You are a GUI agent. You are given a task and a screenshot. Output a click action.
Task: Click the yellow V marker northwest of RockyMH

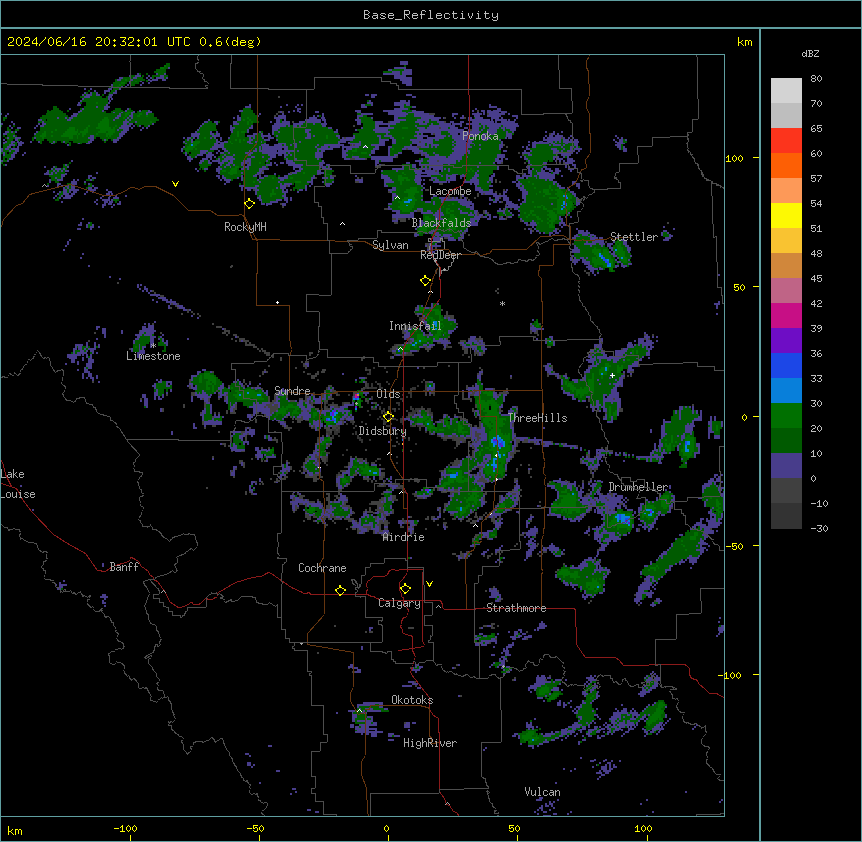click(175, 184)
